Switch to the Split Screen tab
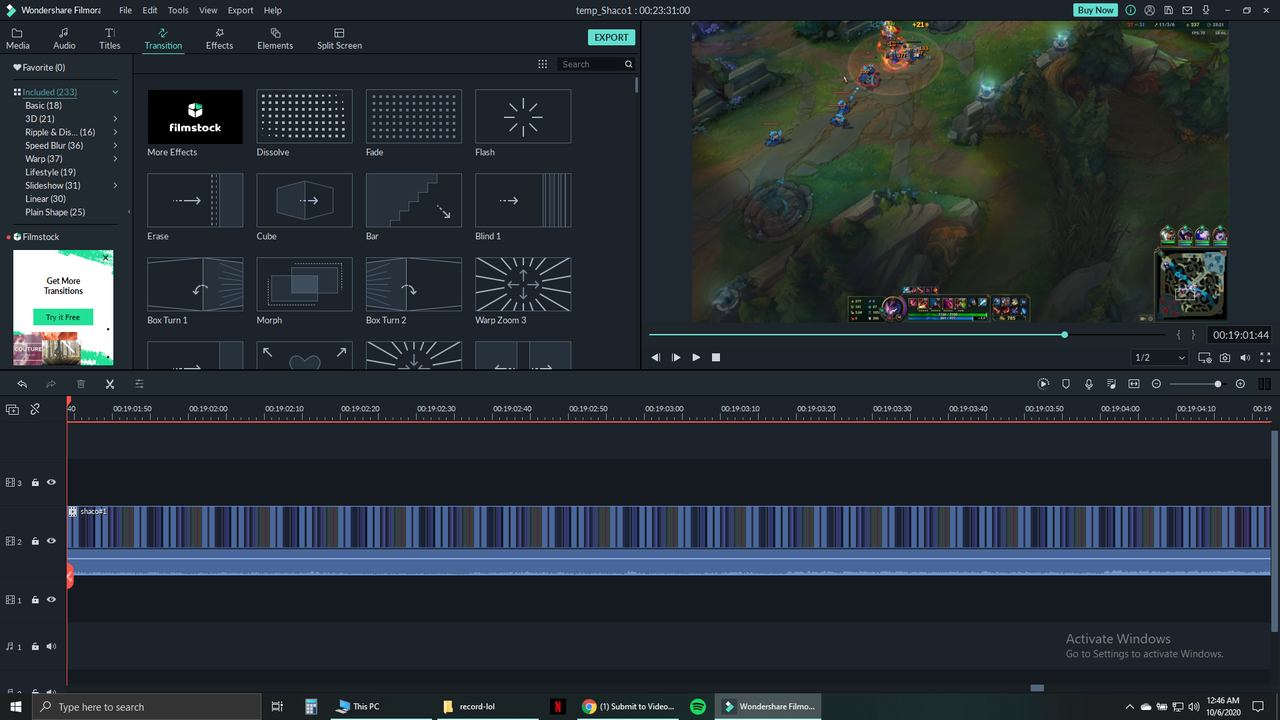 point(339,39)
